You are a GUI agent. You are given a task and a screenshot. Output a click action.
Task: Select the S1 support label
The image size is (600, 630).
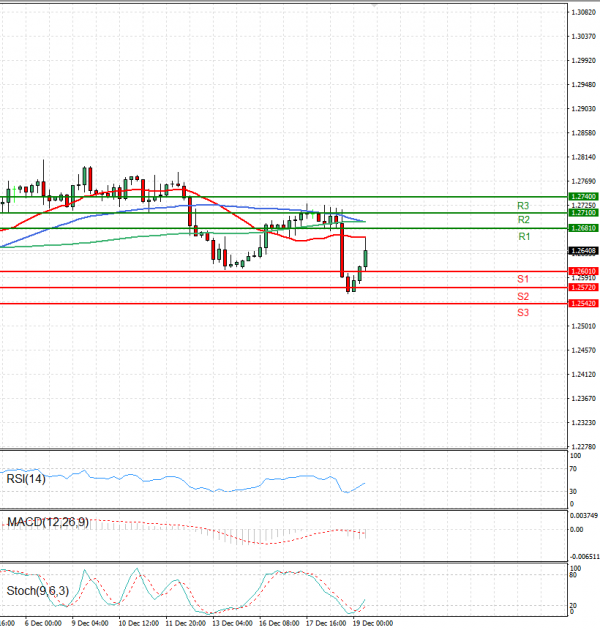tap(523, 279)
